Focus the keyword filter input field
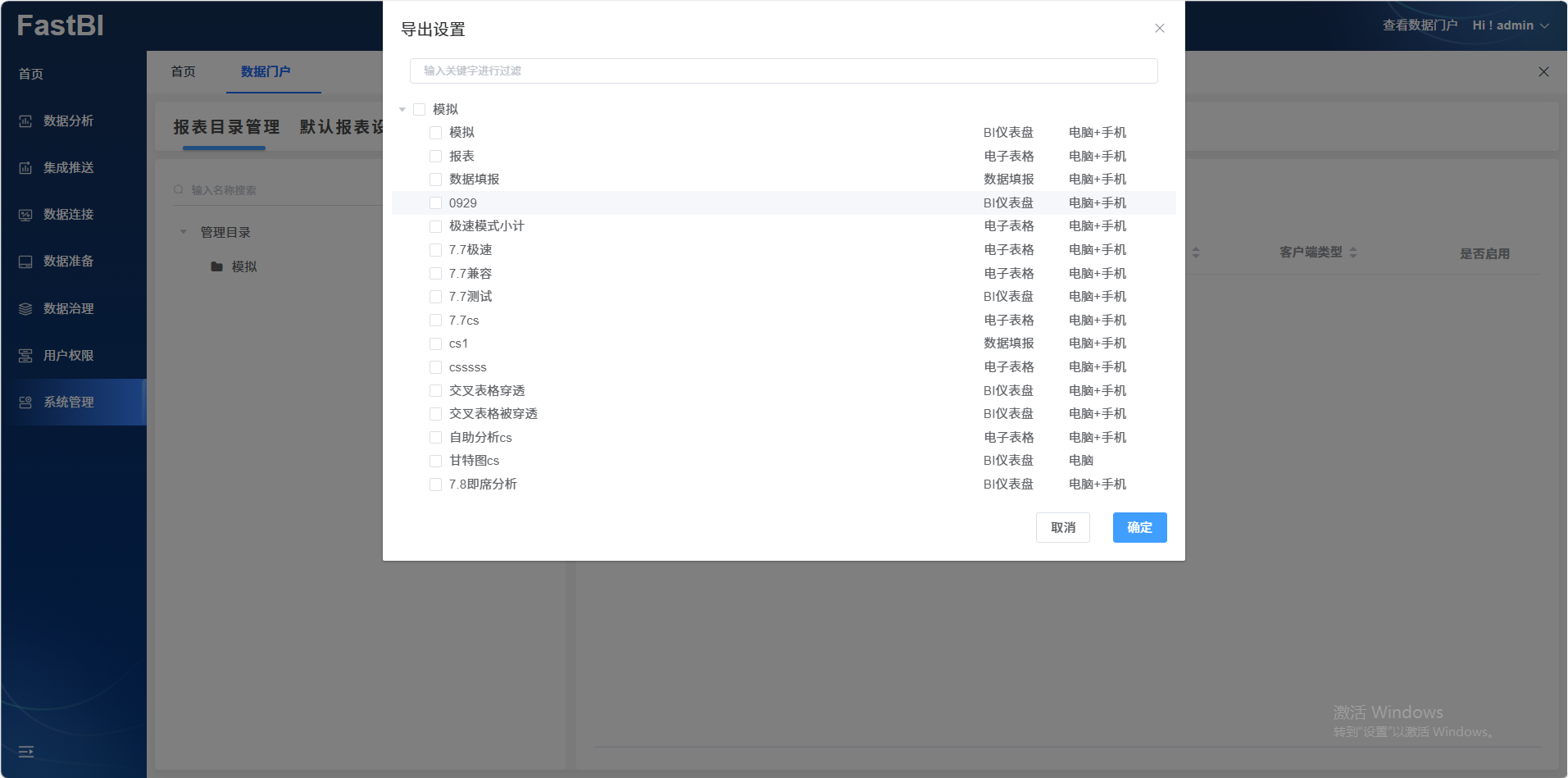The image size is (1568, 778). coord(783,71)
